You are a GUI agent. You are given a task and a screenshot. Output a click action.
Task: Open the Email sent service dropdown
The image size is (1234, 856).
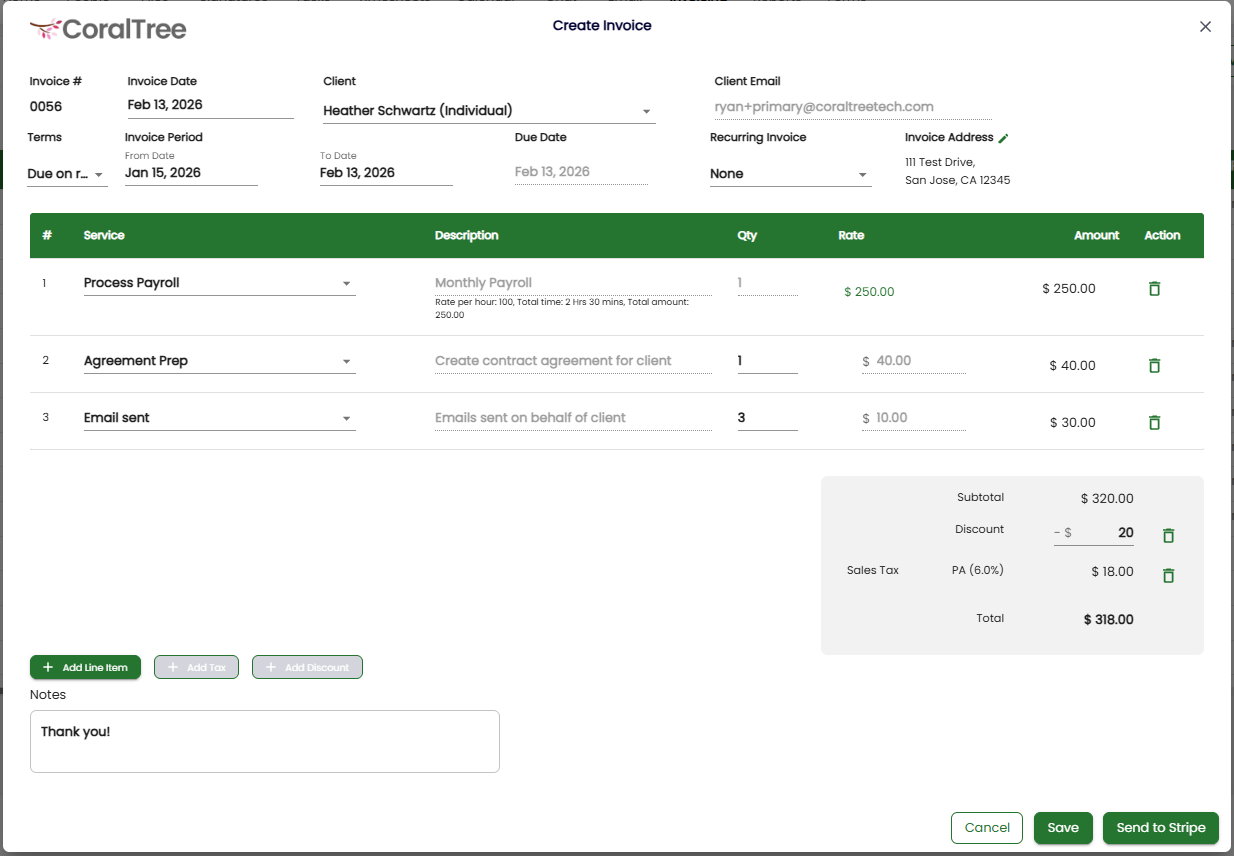218,418
